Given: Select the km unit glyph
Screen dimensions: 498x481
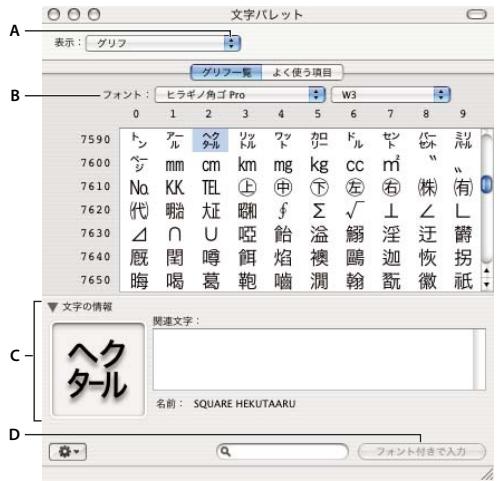Looking at the screenshot, I should pos(247,164).
